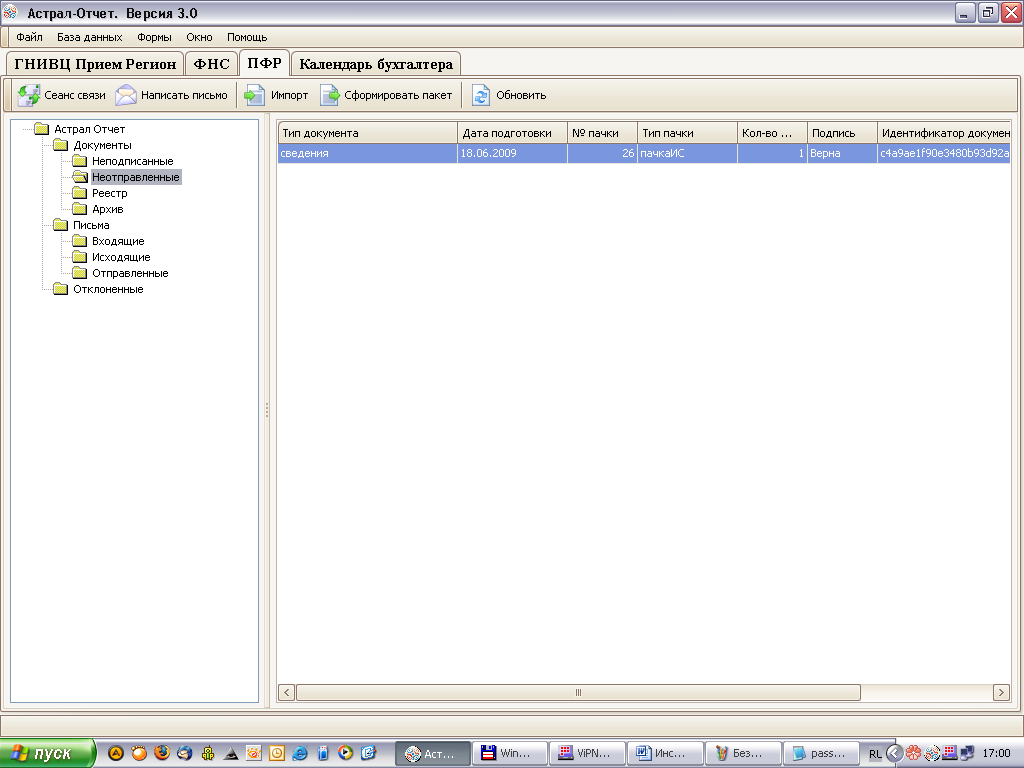The image size is (1024, 768).
Task: Launch Firefox from the quick launch bar
Action: 162,753
